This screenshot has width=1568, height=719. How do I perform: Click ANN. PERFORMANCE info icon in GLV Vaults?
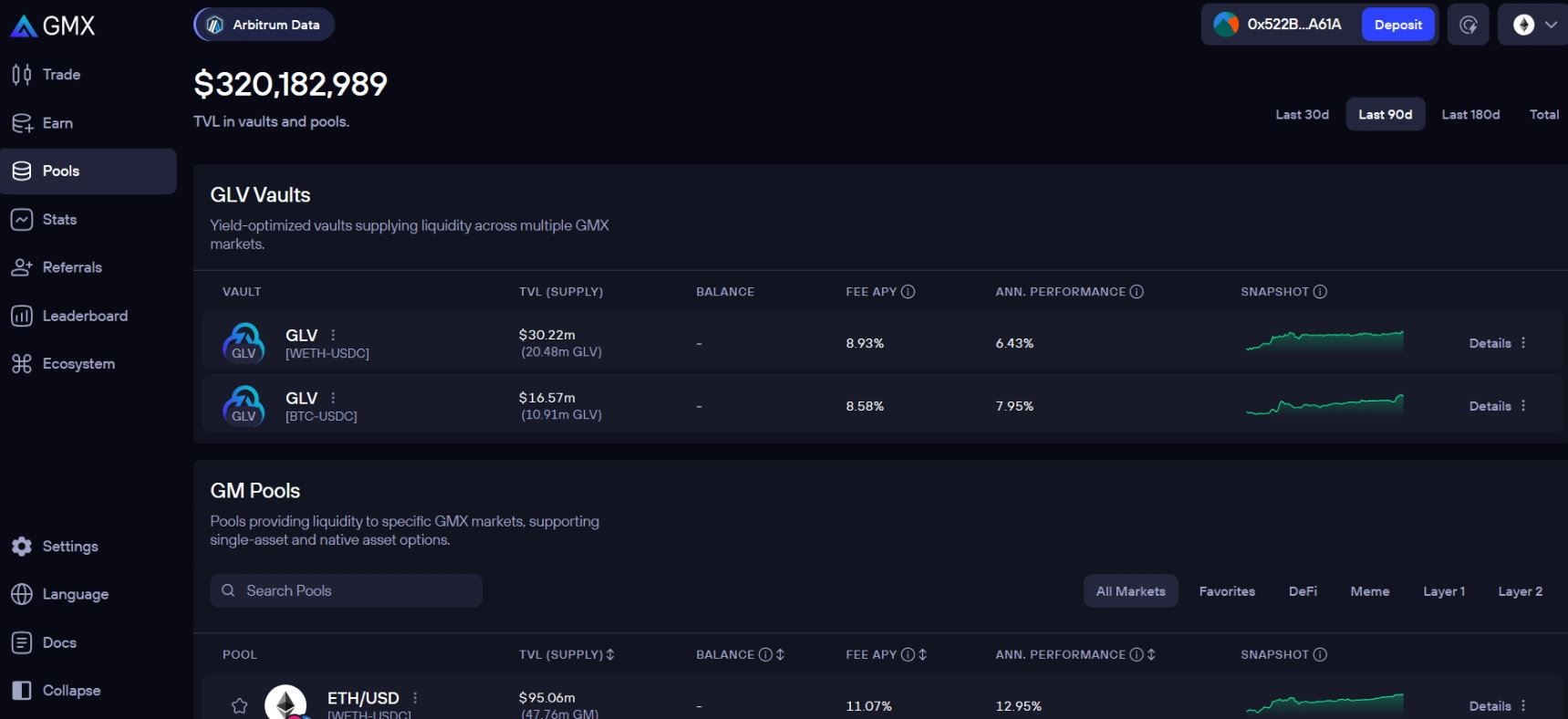[x=1137, y=292]
